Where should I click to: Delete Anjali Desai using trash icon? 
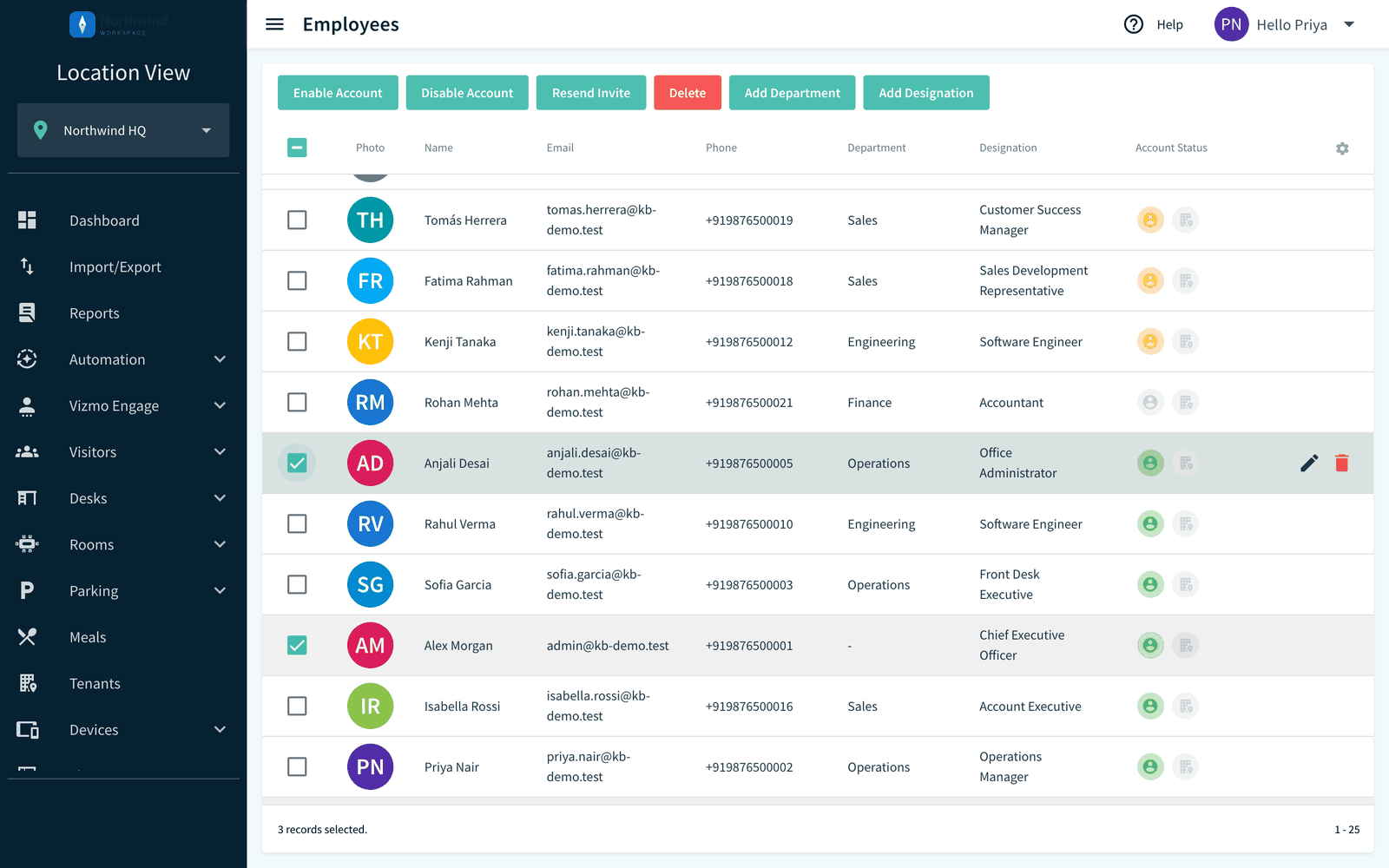point(1342,464)
